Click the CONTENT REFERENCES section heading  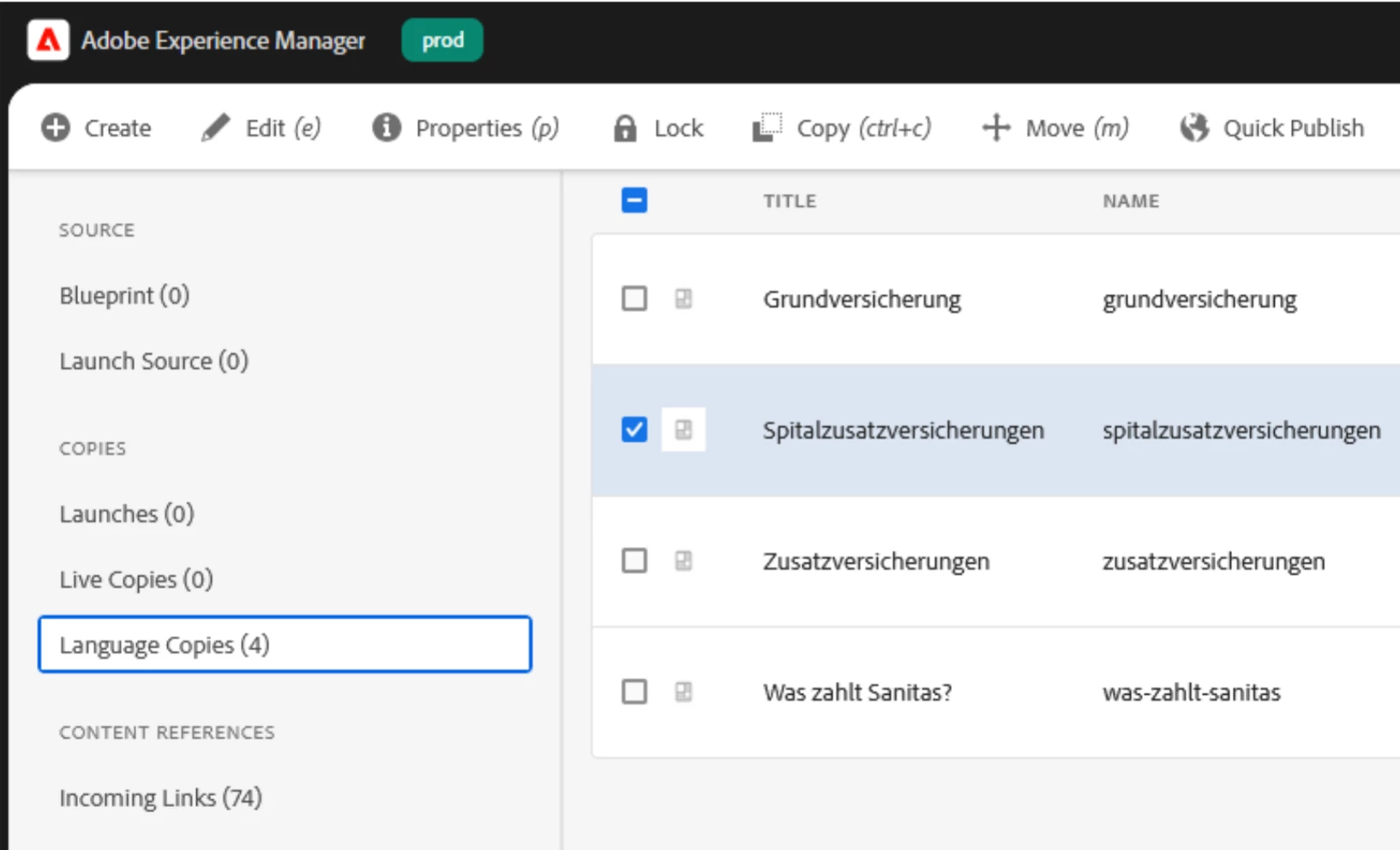coord(167,733)
